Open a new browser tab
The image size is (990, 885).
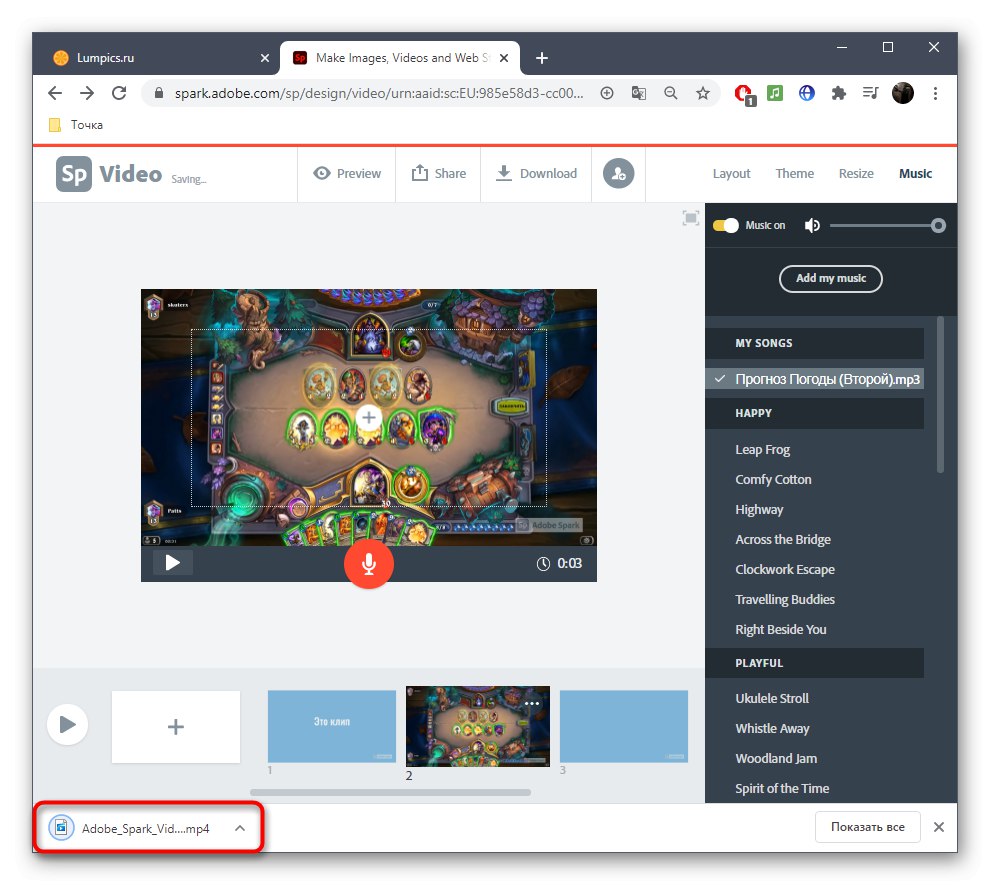(542, 58)
